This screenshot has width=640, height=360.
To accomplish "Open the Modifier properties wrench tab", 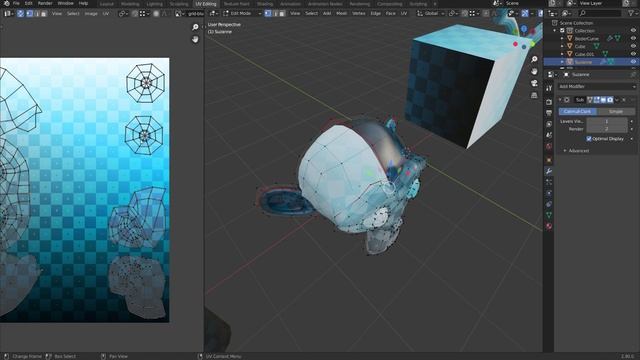I will pyautogui.click(x=549, y=171).
